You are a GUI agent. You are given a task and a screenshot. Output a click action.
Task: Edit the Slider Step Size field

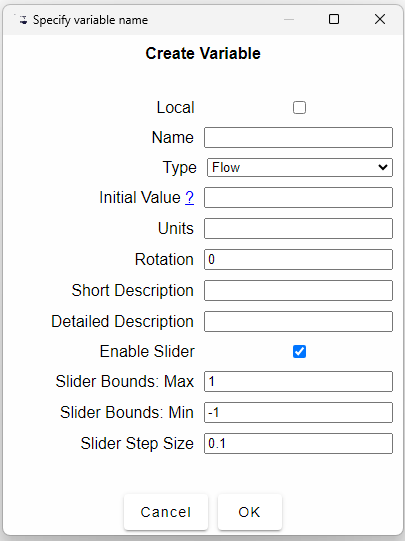298,443
